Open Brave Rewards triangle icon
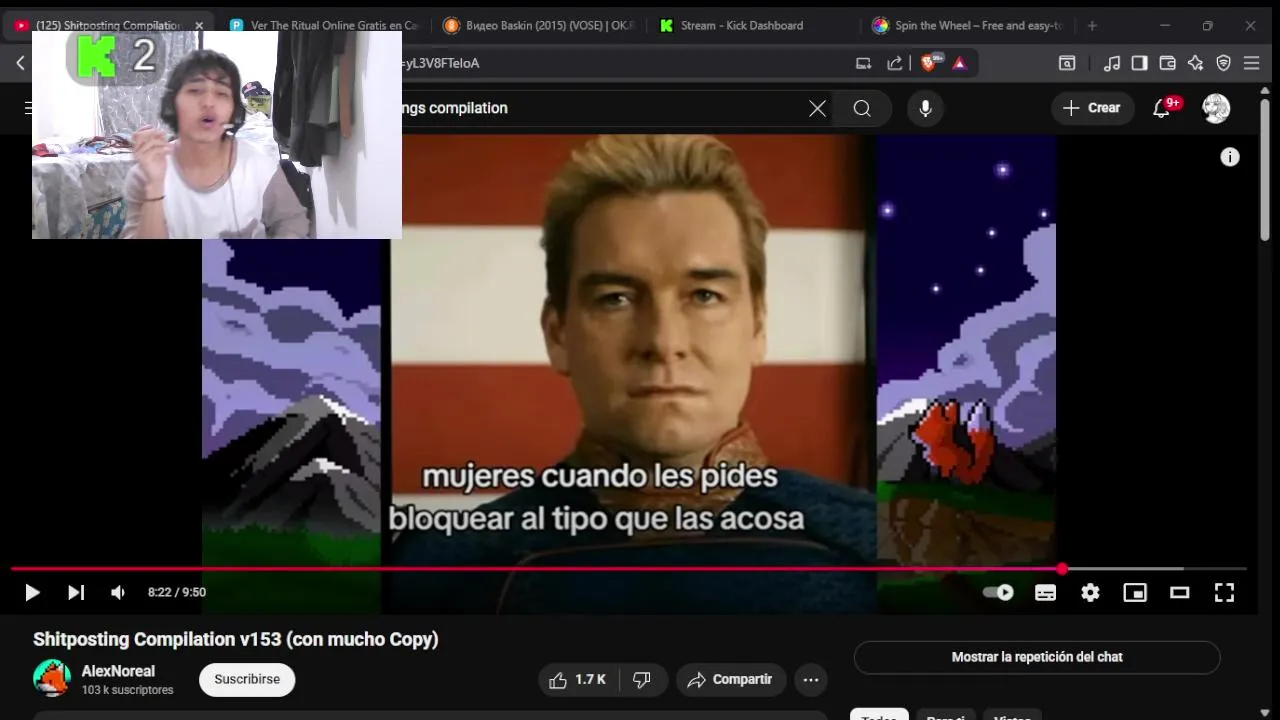 [x=960, y=63]
